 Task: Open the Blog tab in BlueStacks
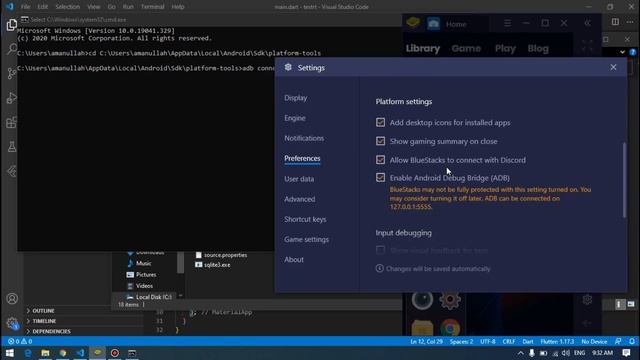click(x=538, y=49)
